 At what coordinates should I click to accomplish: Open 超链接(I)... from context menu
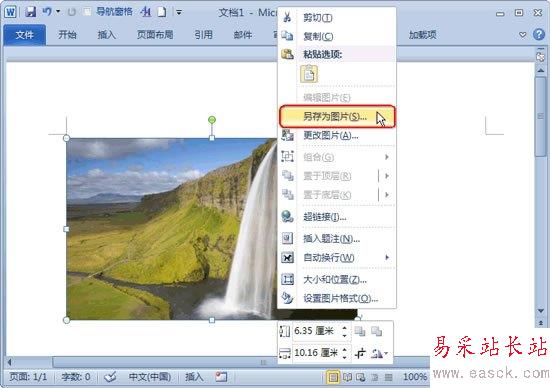point(337,217)
